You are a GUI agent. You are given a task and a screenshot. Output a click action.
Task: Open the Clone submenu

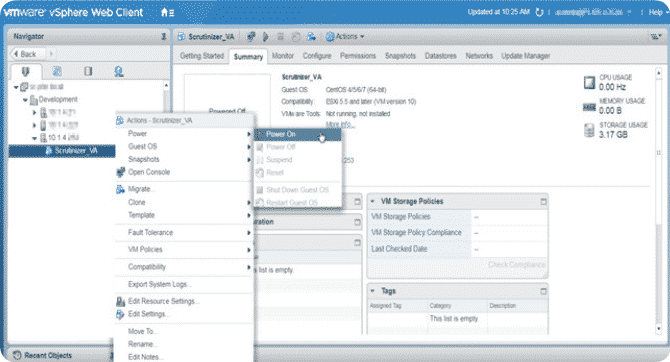tap(184, 202)
